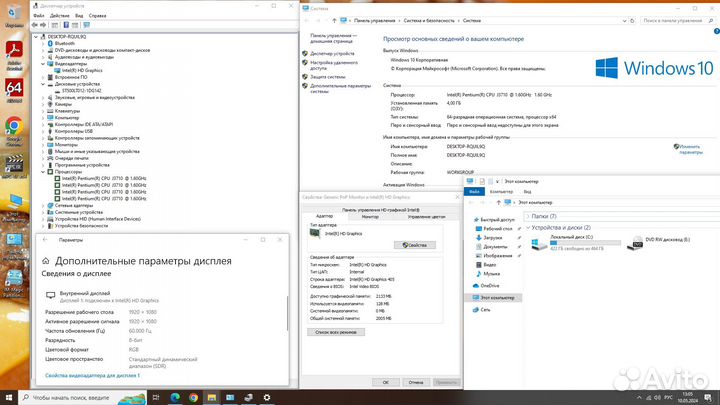Select the first Intel Pentium CPU J3710 entry
This screenshot has width=720, height=405.
[104, 178]
